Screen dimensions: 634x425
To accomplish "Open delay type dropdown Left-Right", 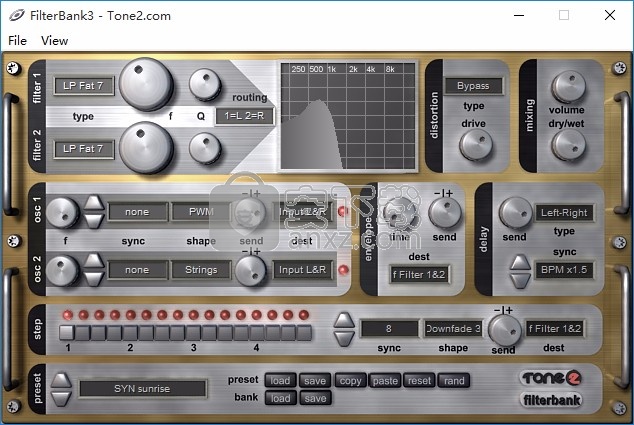I will tap(564, 213).
